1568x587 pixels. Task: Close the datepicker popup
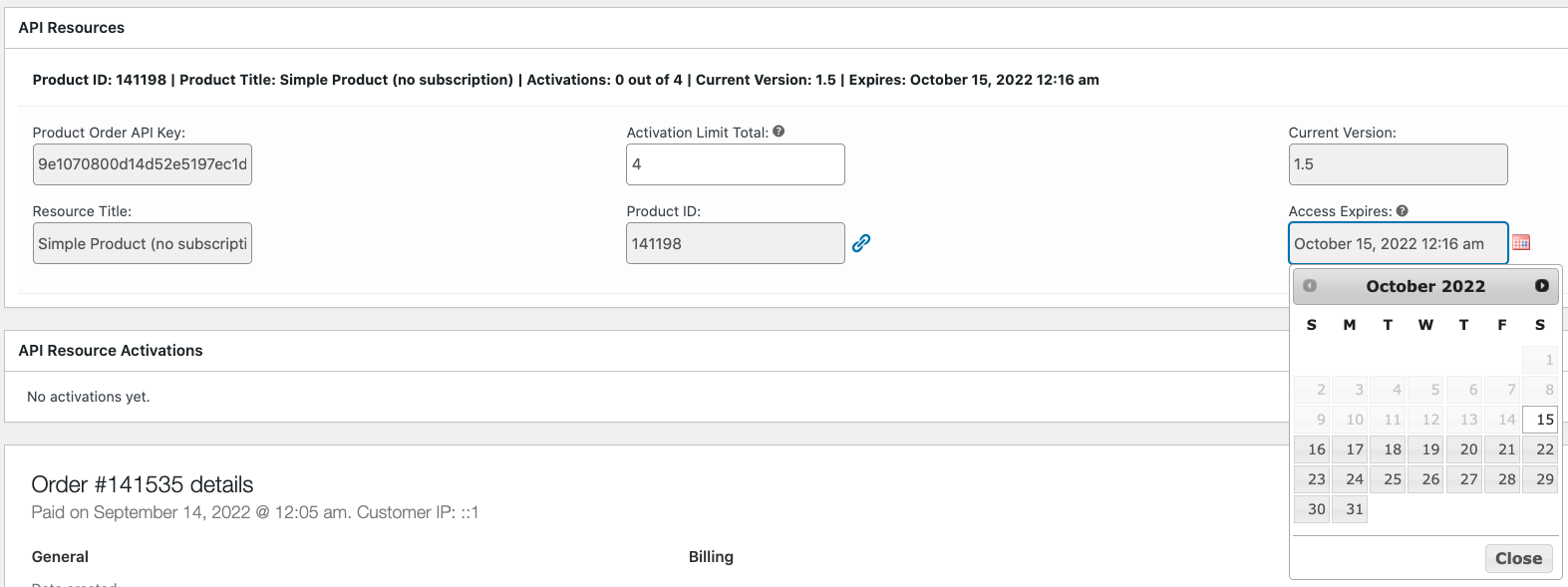click(1518, 558)
